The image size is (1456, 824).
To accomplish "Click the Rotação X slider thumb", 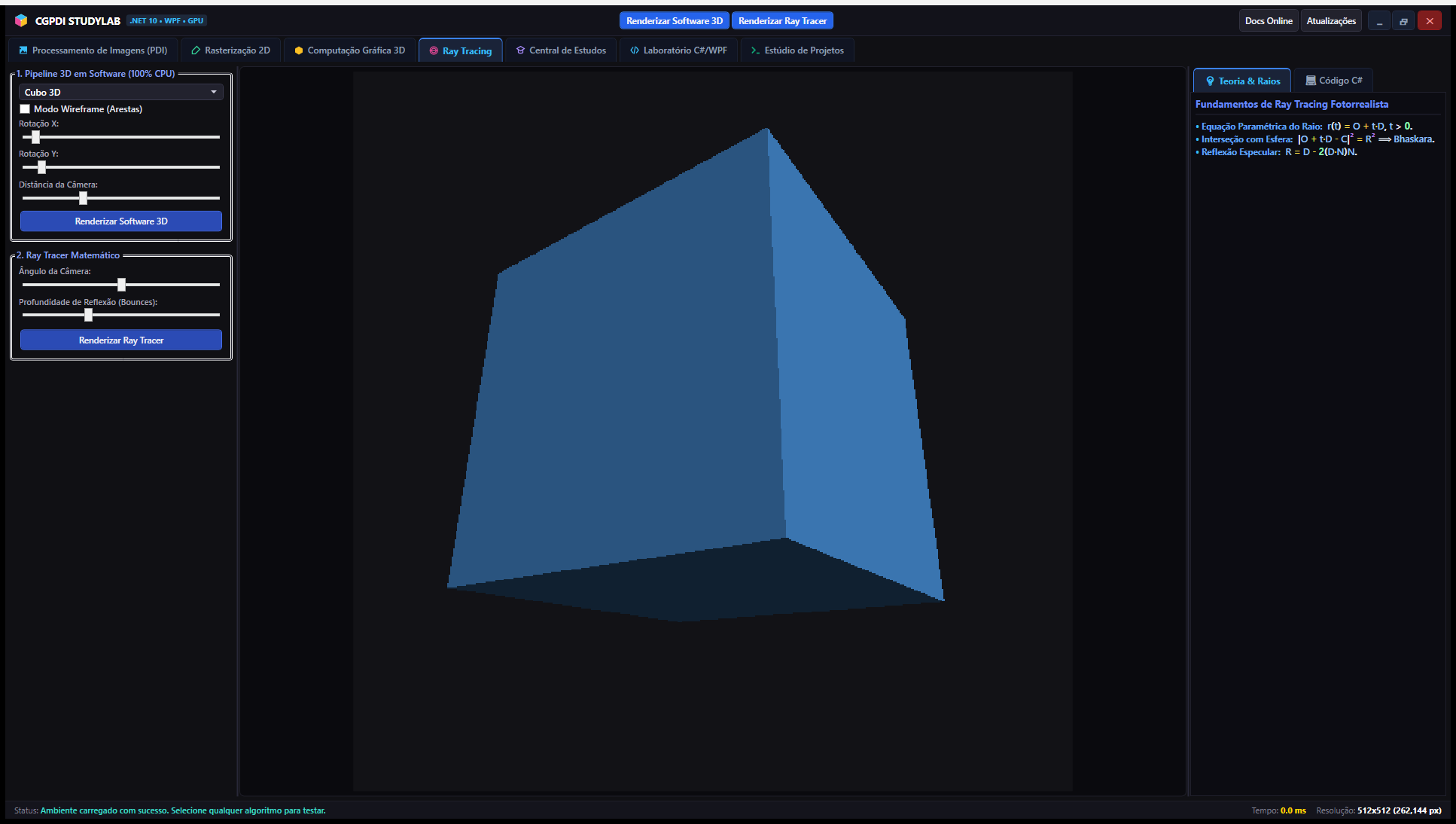I will pos(35,137).
